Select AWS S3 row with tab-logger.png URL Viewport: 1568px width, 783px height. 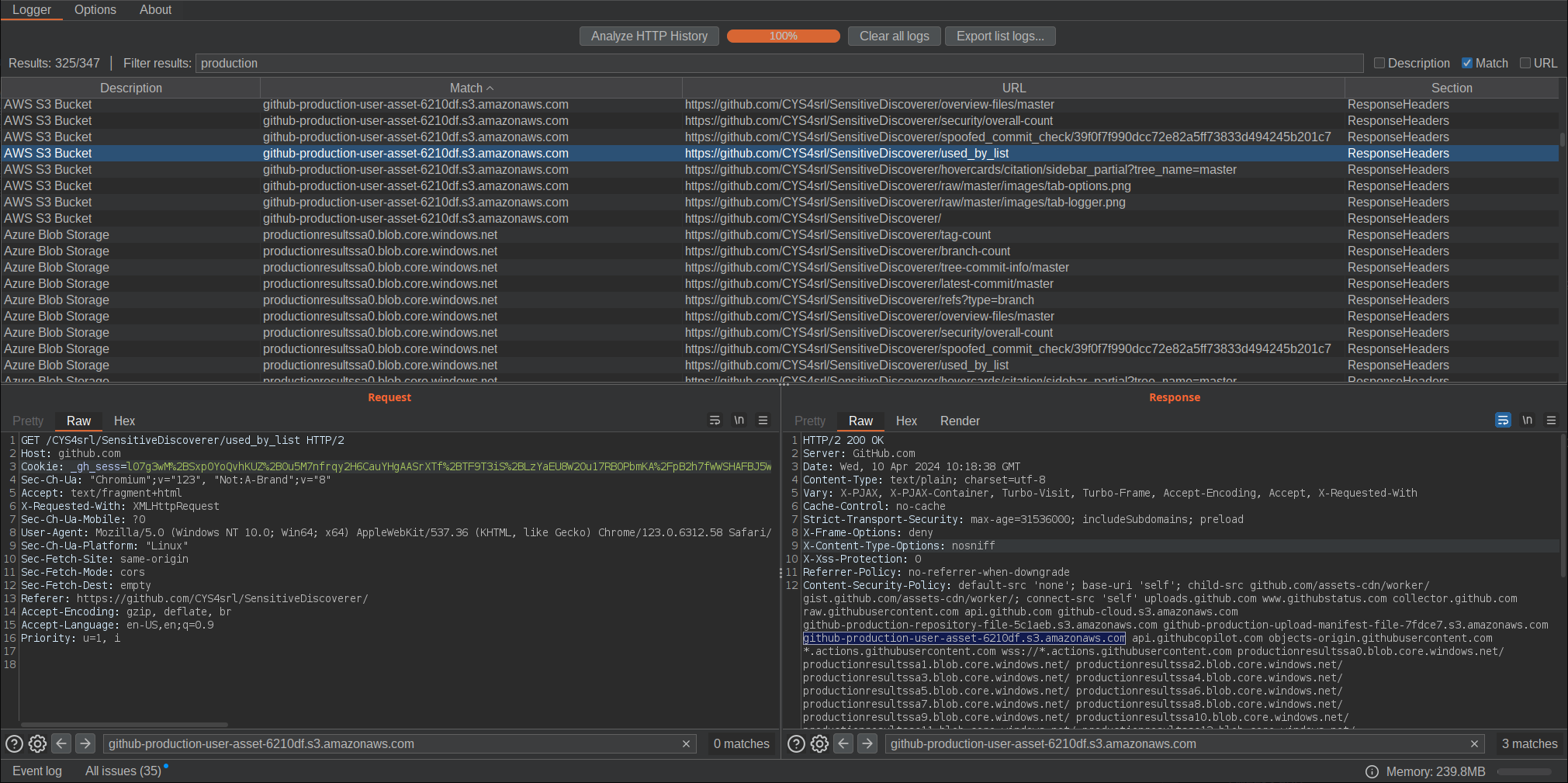click(x=780, y=203)
